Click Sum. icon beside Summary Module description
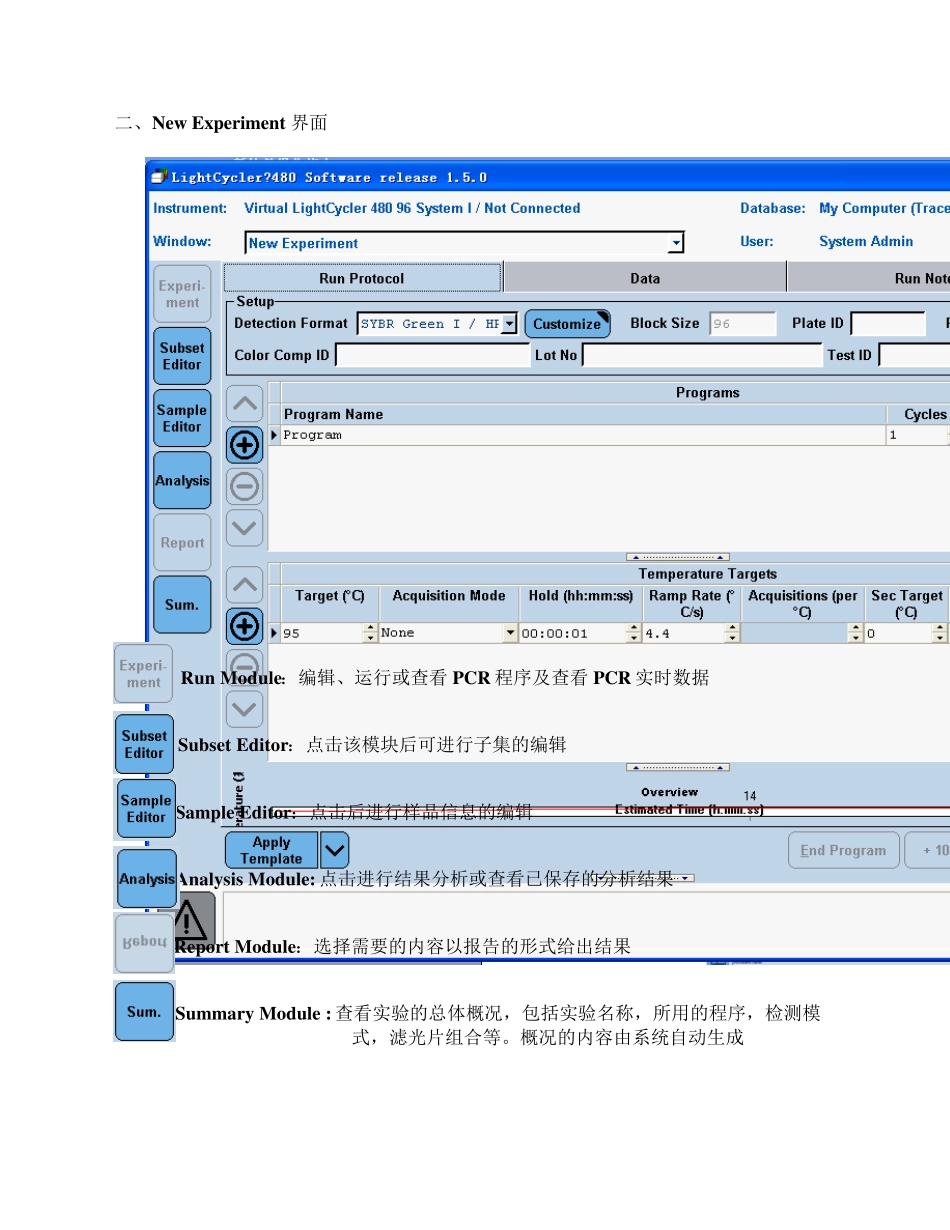This screenshot has height=1230, width=950. [x=144, y=1012]
